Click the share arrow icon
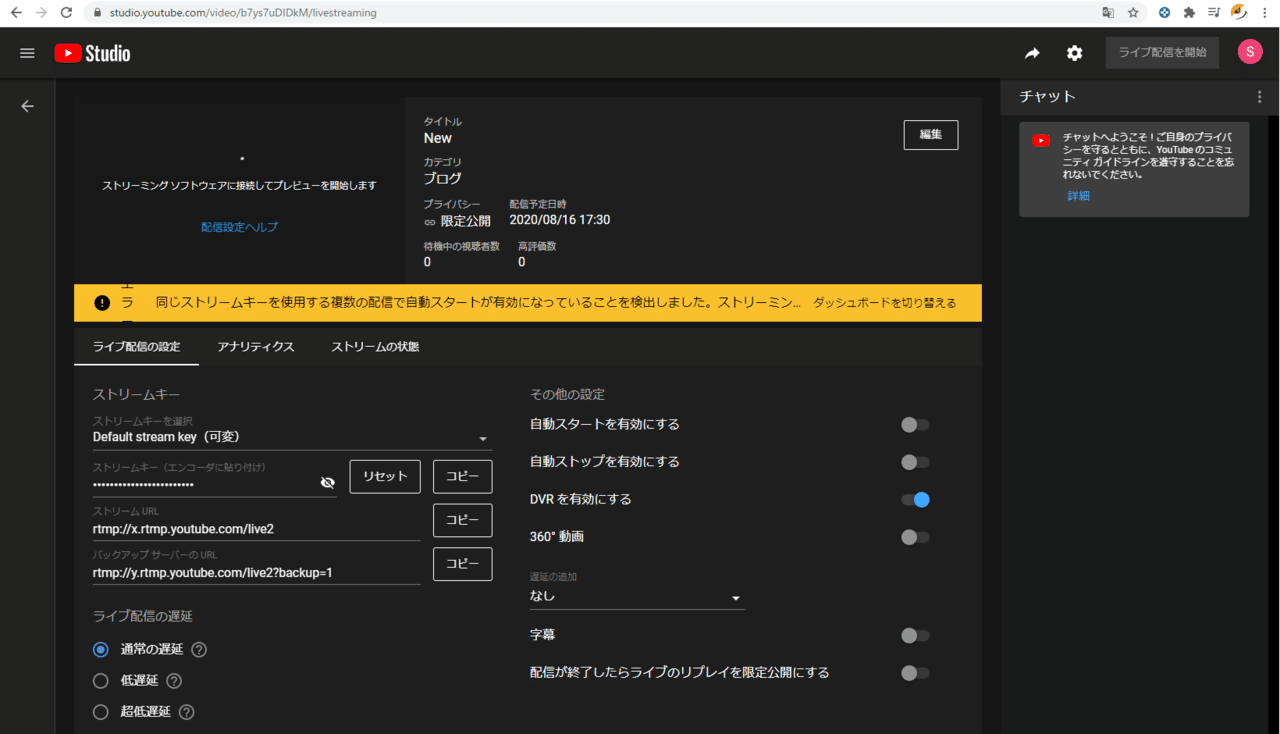The width and height of the screenshot is (1280, 734). coord(1032,53)
